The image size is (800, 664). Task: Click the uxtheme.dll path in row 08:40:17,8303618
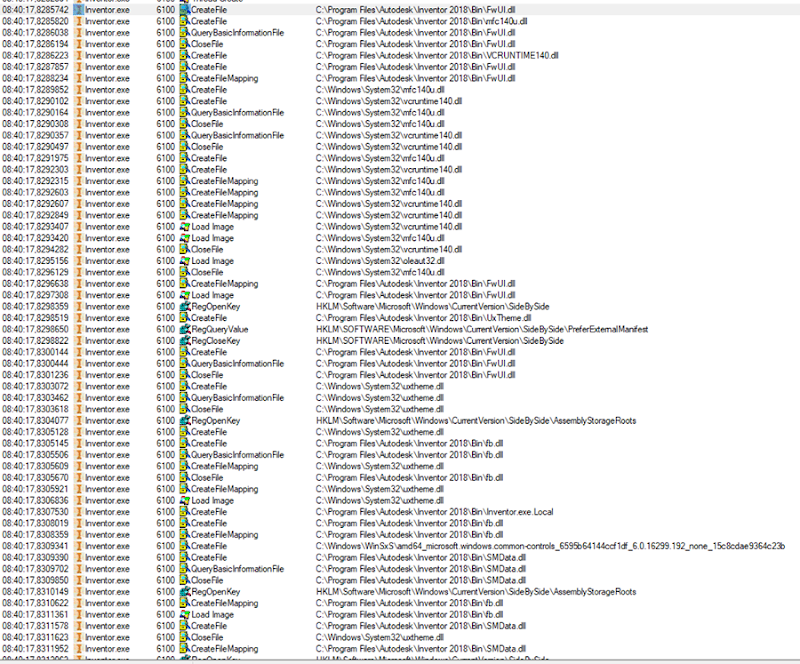[x=380, y=409]
